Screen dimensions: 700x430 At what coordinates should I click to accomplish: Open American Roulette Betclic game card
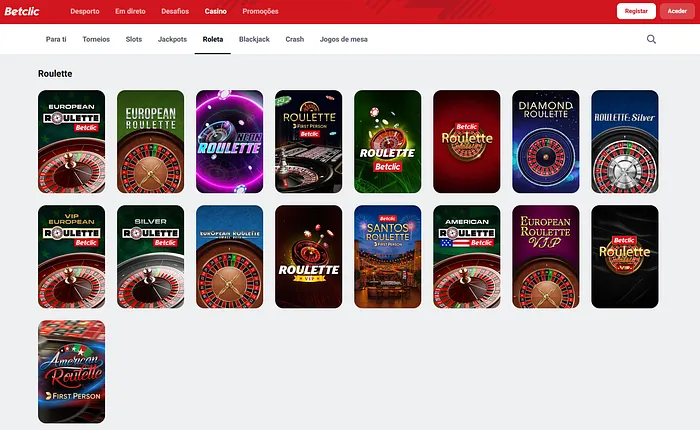coord(467,257)
